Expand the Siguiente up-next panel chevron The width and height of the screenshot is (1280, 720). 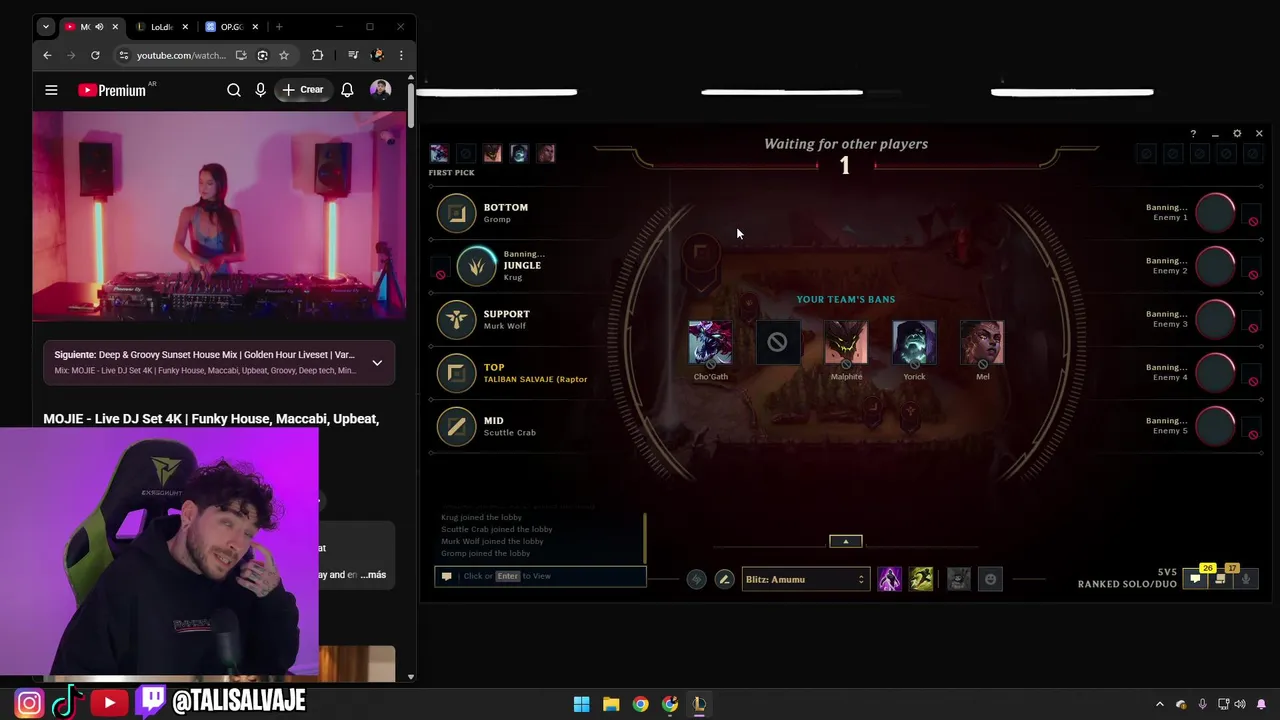point(377,362)
